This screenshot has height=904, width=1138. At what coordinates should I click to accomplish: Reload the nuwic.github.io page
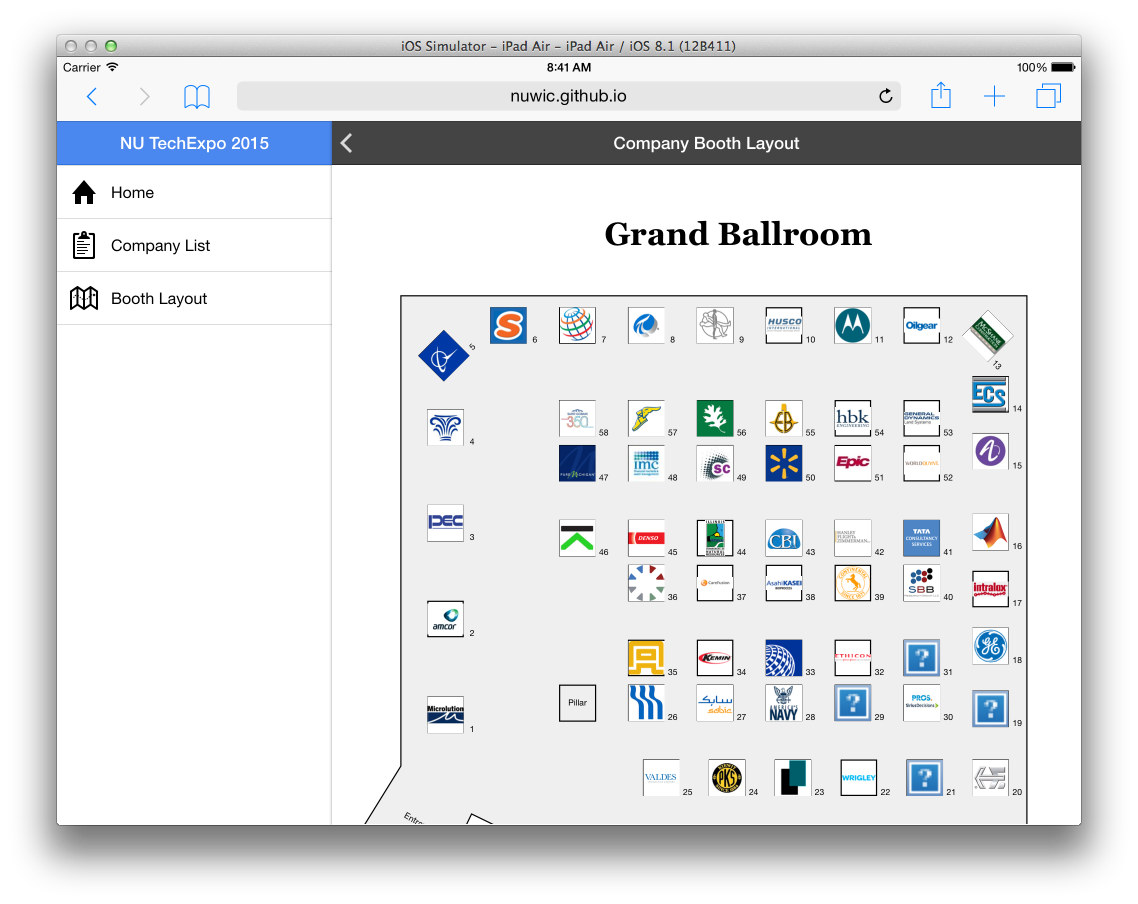[885, 96]
